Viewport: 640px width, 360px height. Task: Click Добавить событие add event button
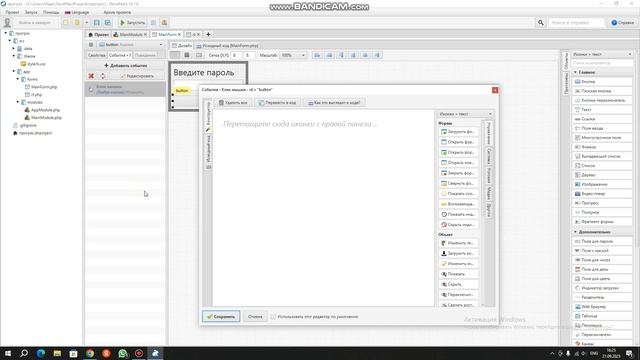pyautogui.click(x=126, y=65)
